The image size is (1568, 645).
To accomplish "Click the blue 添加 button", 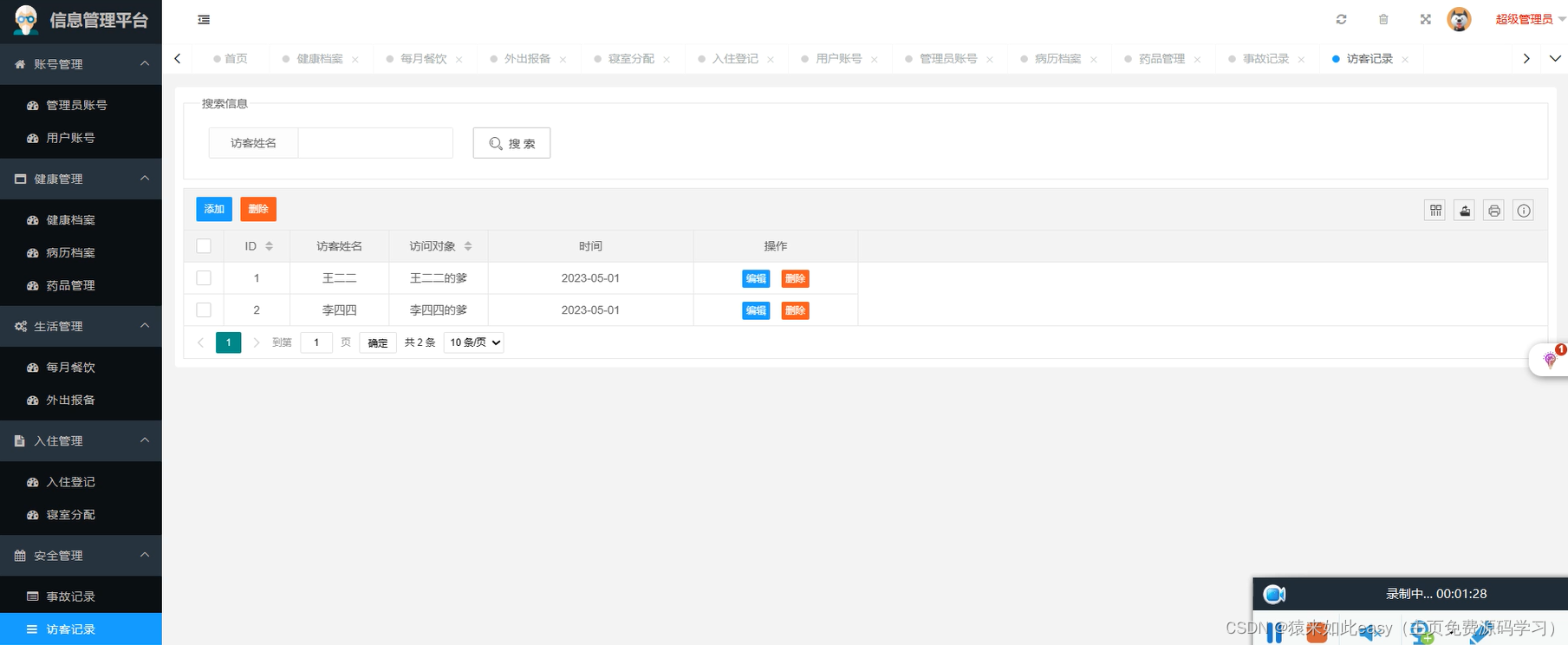I will (x=214, y=209).
